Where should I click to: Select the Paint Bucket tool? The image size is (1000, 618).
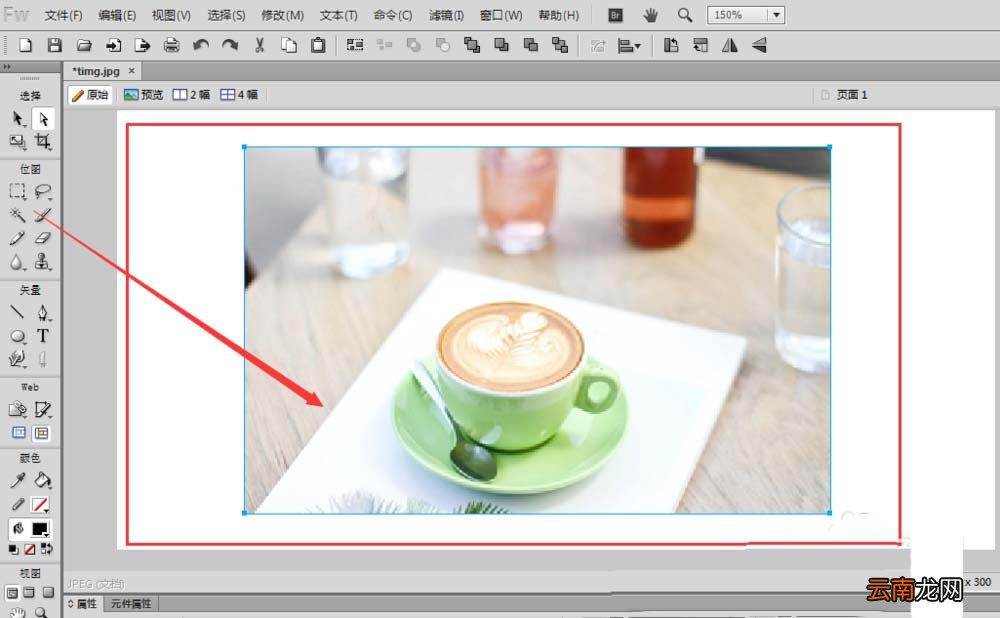43,480
